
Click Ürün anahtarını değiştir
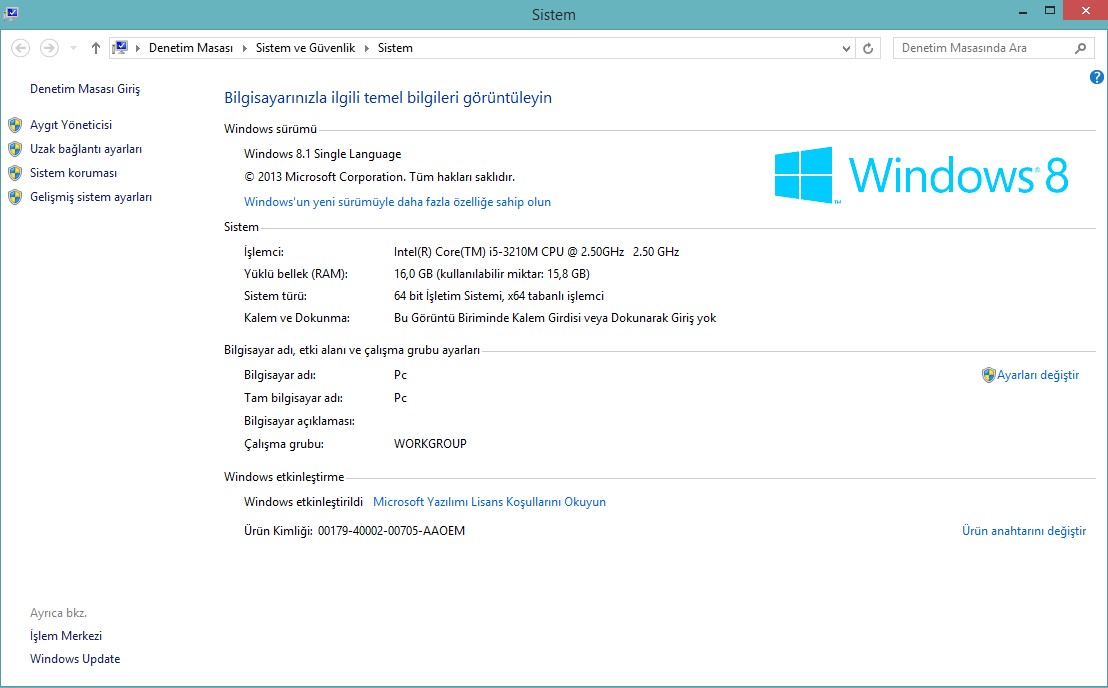click(x=1024, y=531)
